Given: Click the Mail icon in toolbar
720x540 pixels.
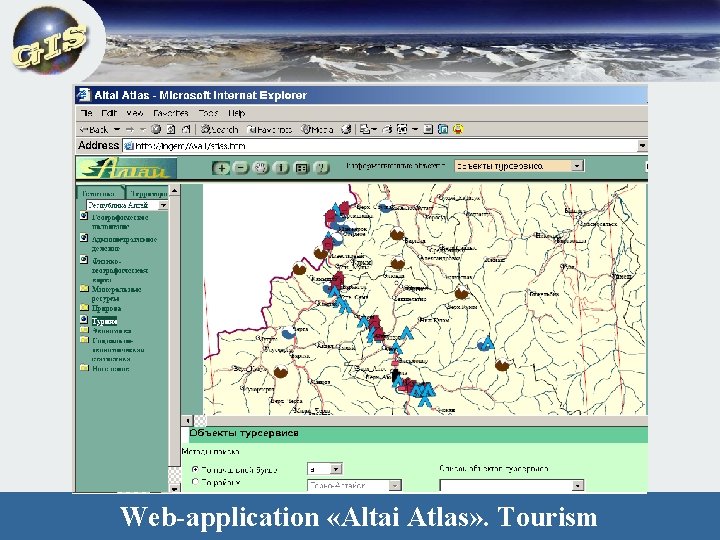Looking at the screenshot, I should pos(365,129).
